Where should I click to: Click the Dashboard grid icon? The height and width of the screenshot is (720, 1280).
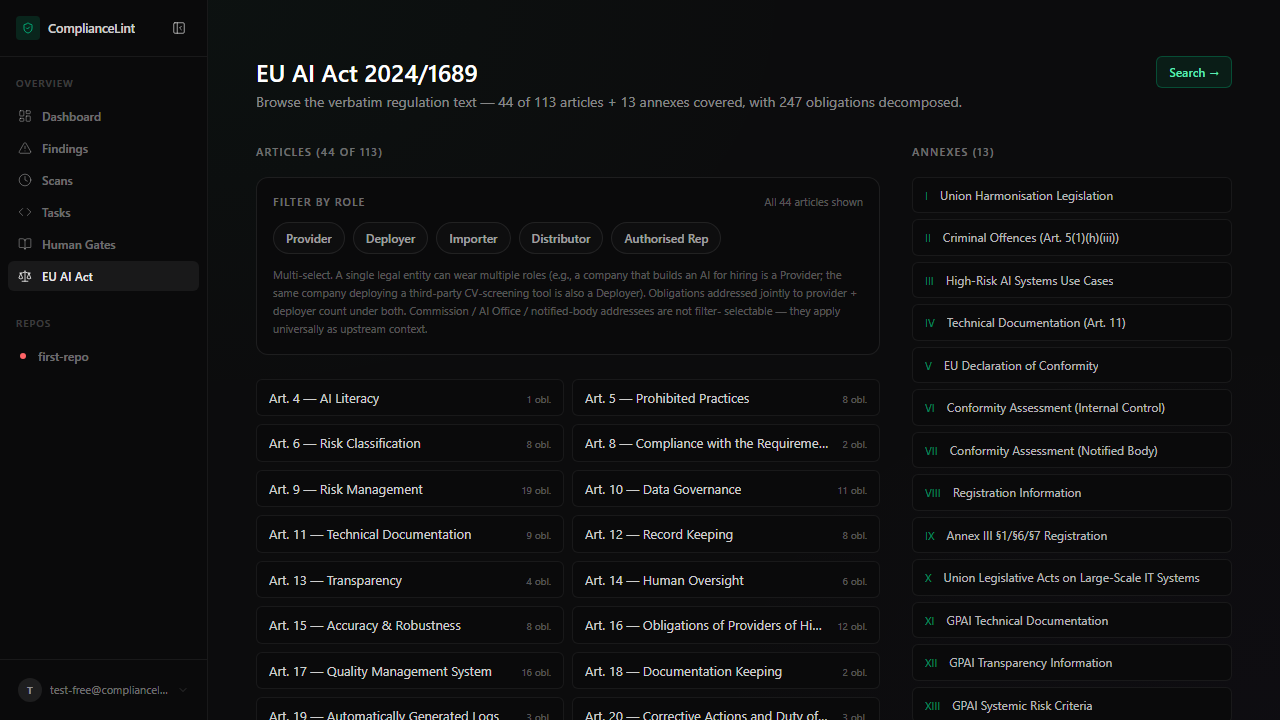25,117
